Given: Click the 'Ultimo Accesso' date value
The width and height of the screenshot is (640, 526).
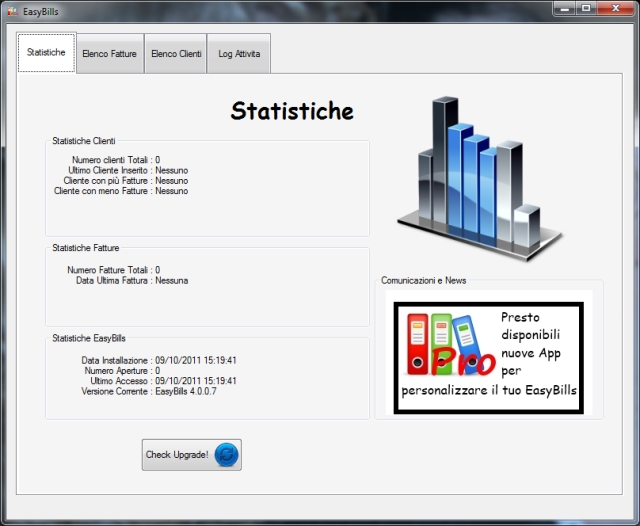Looking at the screenshot, I should click(196, 381).
